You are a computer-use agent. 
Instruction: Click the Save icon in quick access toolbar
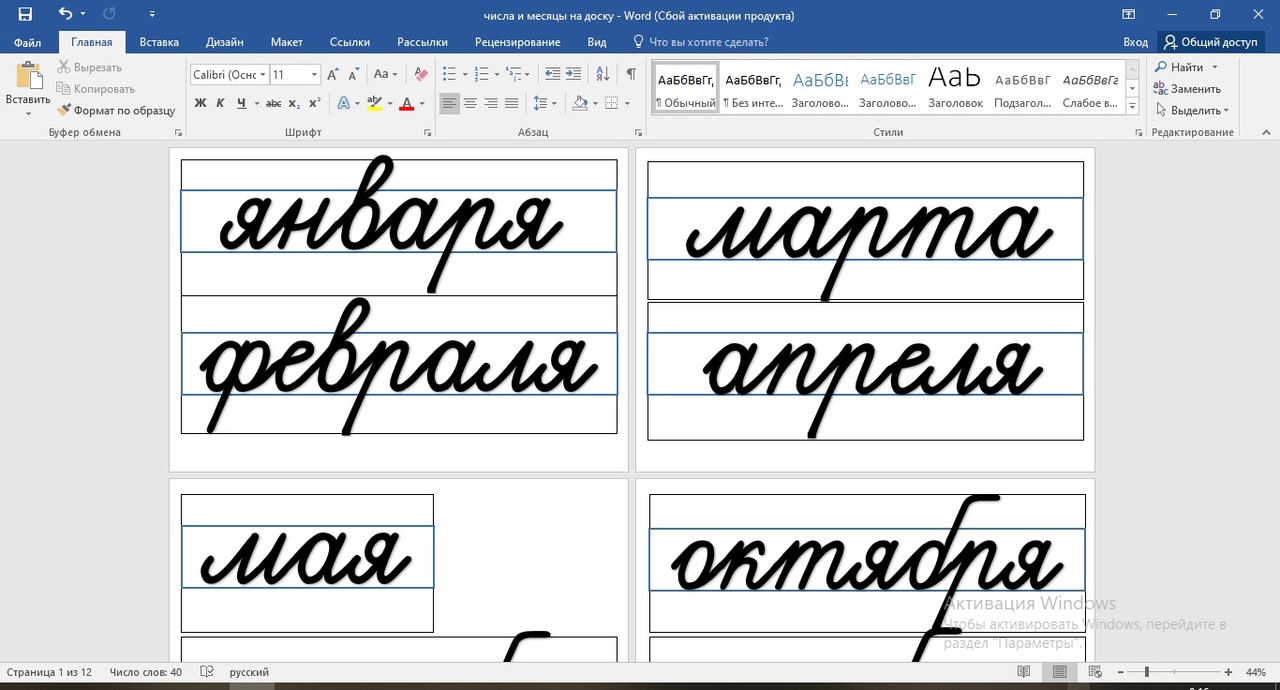point(25,14)
